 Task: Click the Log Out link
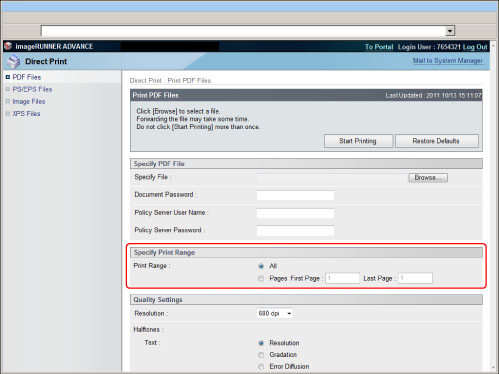click(475, 47)
